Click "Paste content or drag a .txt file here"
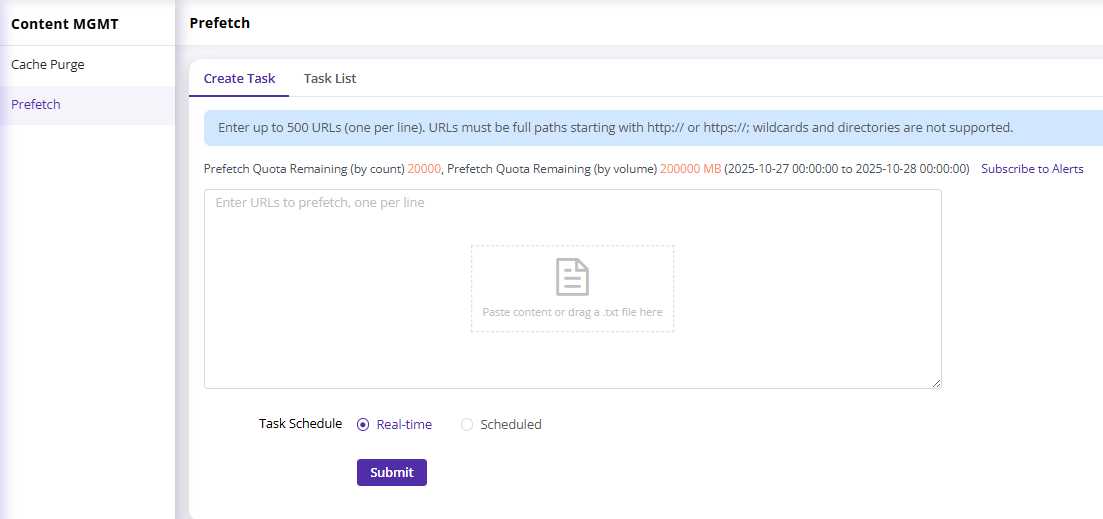This screenshot has width=1103, height=519. pos(572,312)
